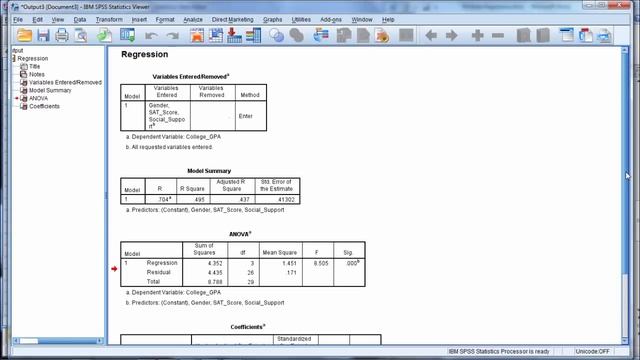Open the Insert menu
Viewport: 640px width, 360px height.
pyautogui.click(x=139, y=20)
